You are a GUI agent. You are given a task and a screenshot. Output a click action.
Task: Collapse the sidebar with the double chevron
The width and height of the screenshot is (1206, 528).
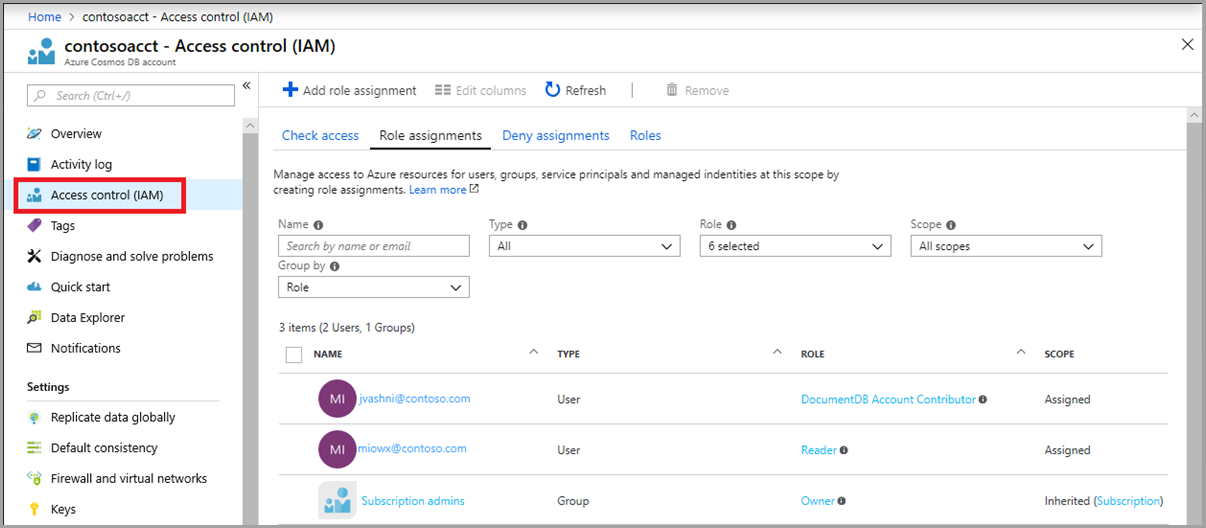247,86
